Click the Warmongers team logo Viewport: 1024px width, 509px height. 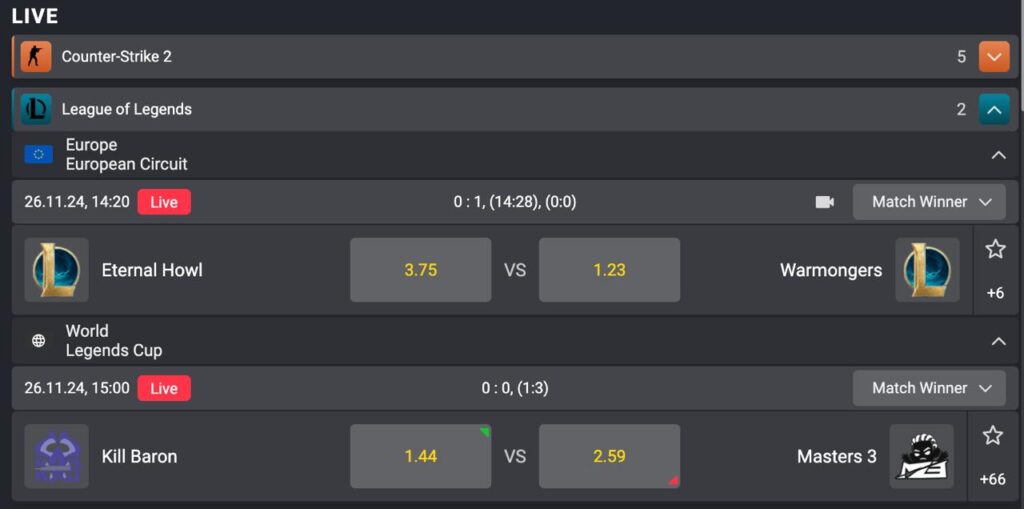click(x=927, y=270)
